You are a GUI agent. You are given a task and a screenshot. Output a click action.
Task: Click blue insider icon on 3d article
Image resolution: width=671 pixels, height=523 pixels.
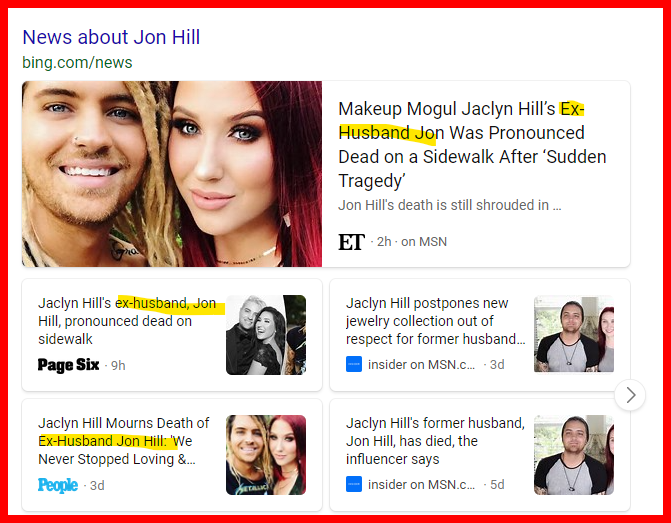point(354,364)
